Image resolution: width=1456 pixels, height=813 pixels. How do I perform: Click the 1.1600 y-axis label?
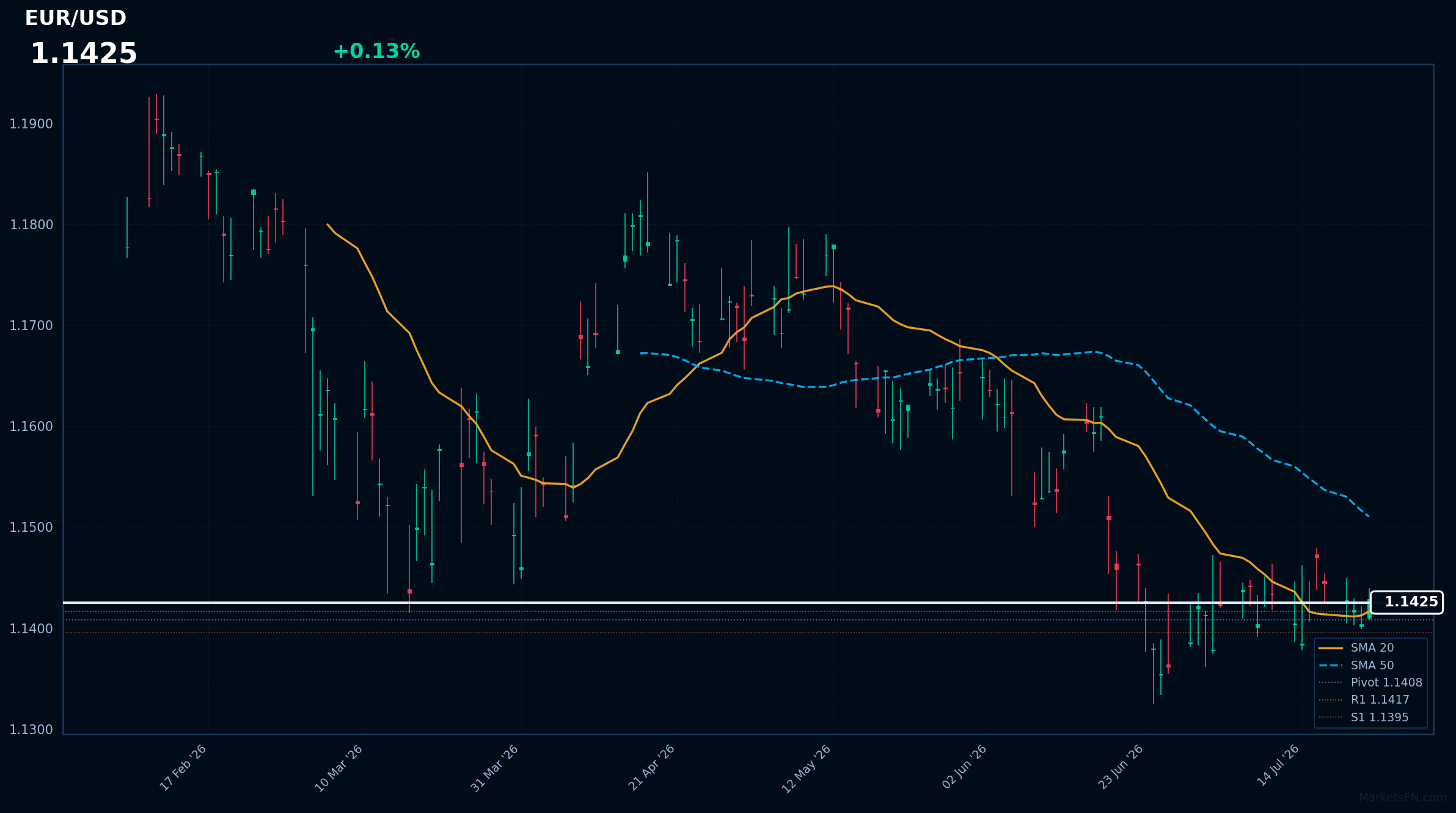click(x=31, y=427)
